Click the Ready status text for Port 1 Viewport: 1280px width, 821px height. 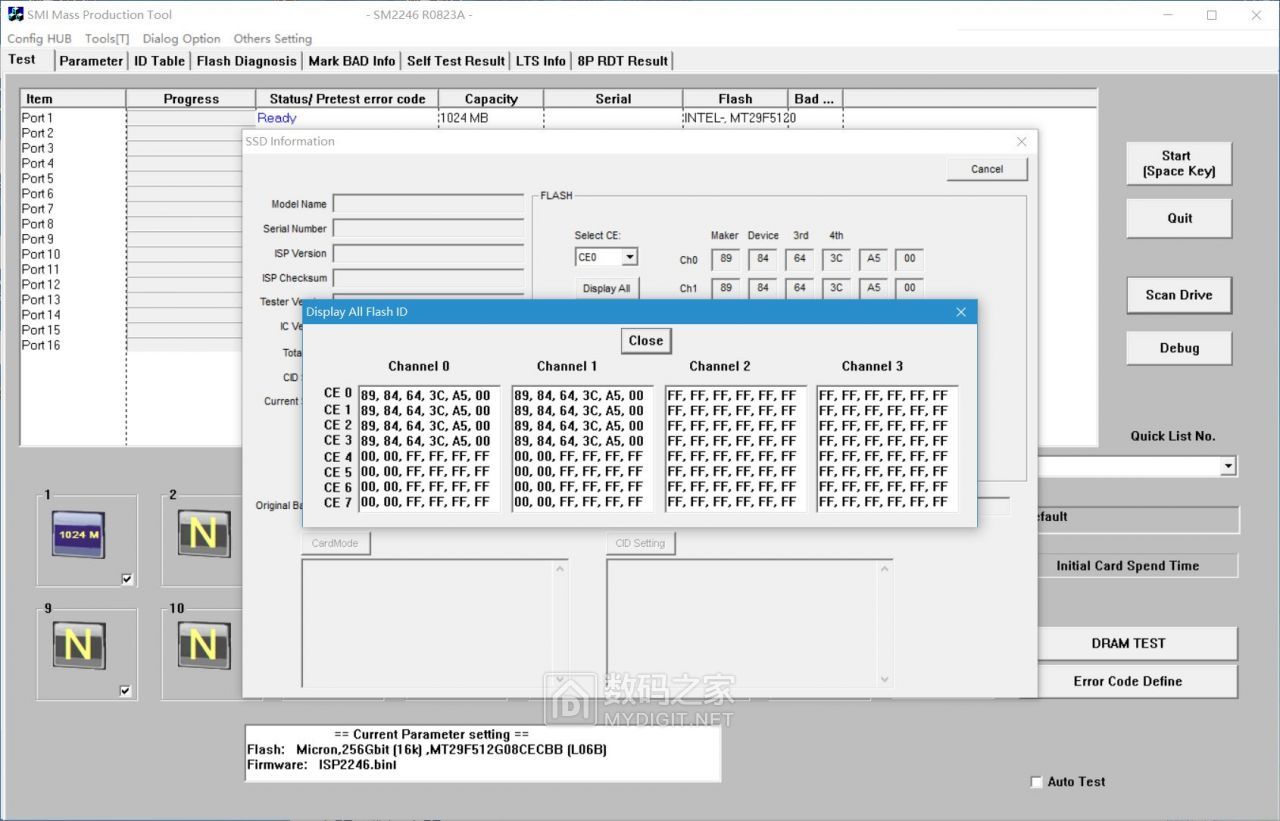click(x=277, y=118)
